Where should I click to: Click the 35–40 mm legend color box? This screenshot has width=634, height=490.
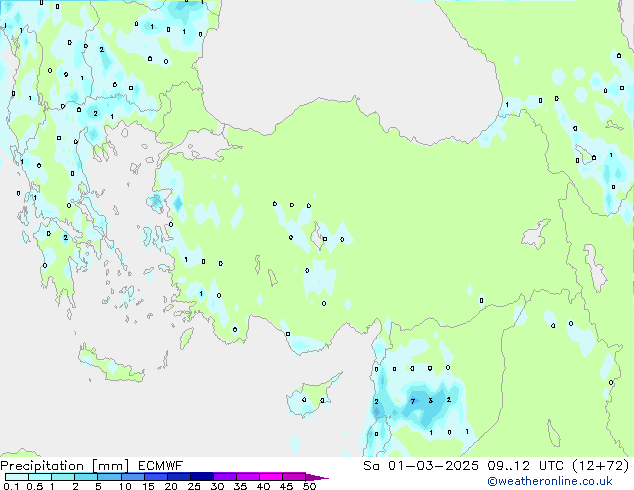coord(248,477)
